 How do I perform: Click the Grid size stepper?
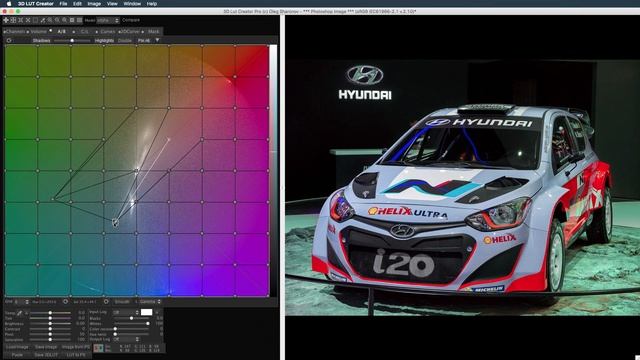[x=27, y=302]
